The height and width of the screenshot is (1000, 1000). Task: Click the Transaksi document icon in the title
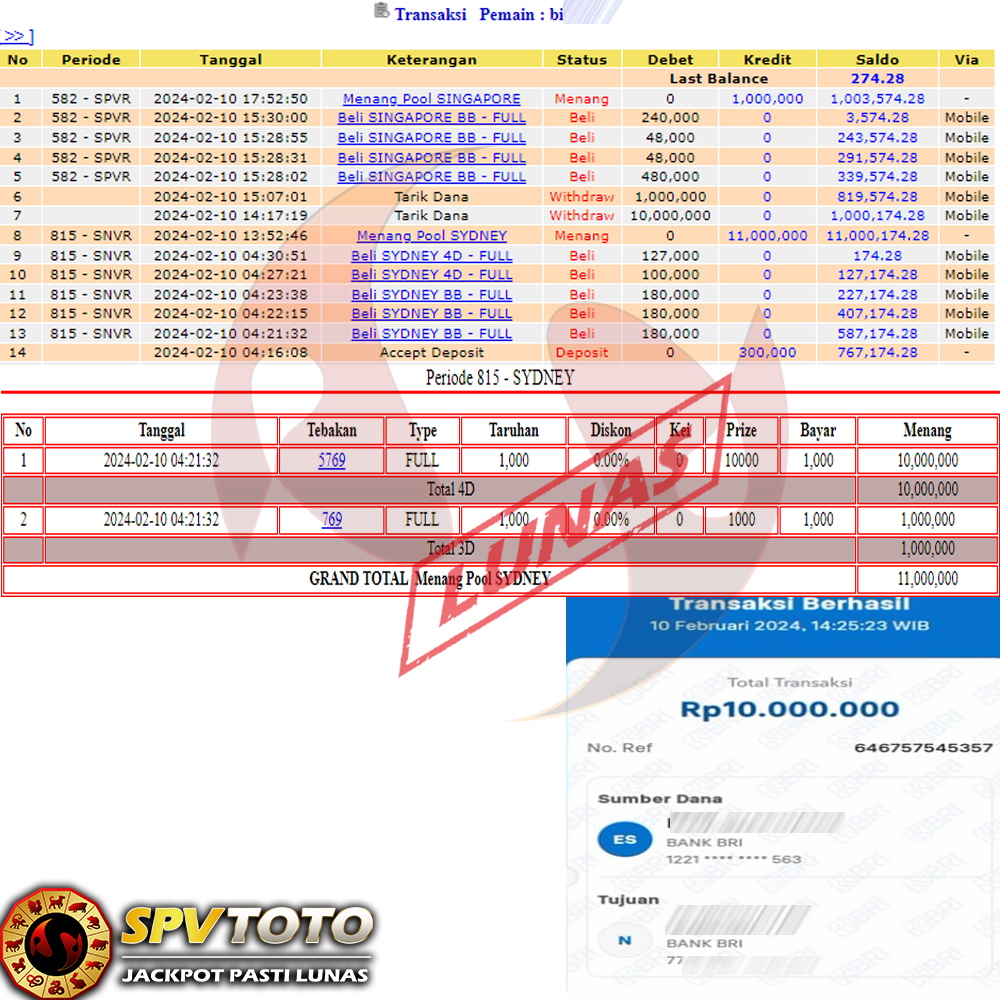[381, 11]
